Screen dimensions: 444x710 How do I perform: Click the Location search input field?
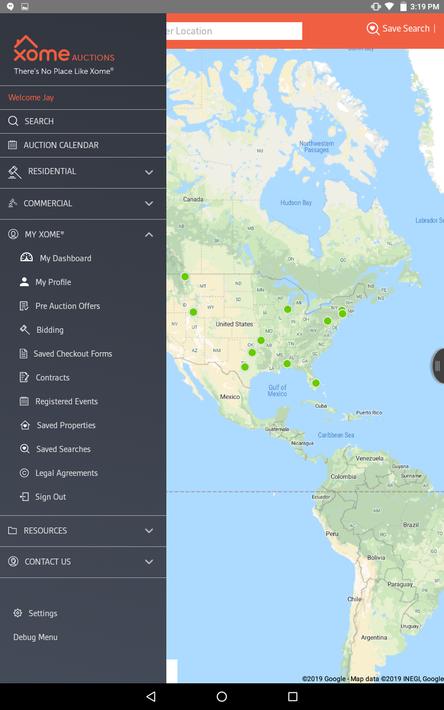pyautogui.click(x=234, y=31)
